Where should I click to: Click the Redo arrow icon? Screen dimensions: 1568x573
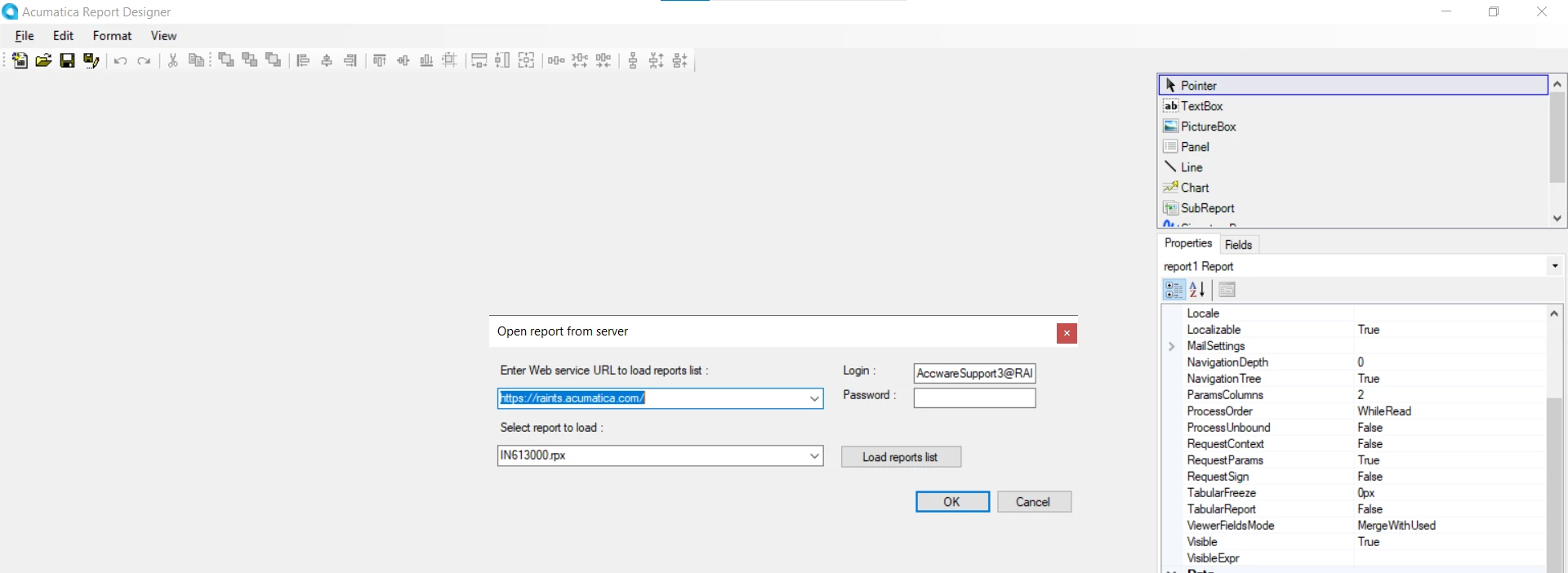(x=145, y=60)
